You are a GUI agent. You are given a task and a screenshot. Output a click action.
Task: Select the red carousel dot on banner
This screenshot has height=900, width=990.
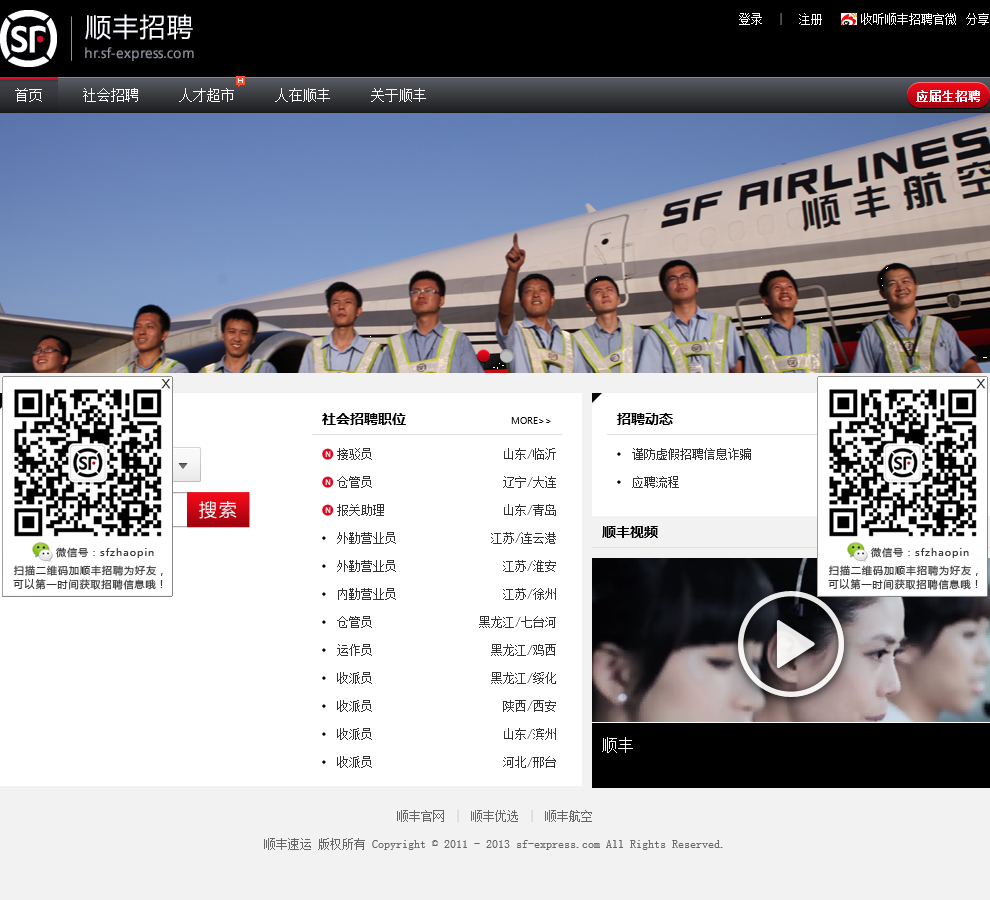pos(484,356)
